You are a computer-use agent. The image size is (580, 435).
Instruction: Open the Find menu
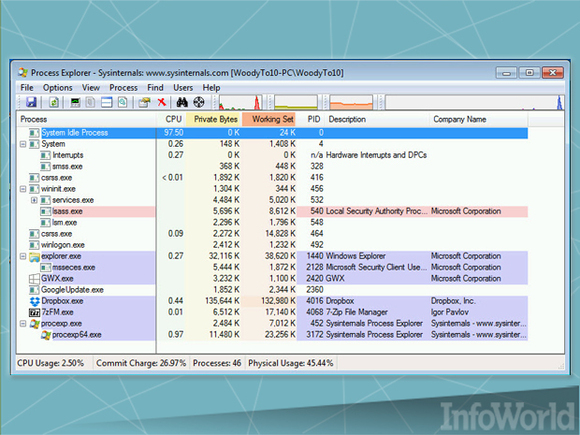pyautogui.click(x=155, y=88)
